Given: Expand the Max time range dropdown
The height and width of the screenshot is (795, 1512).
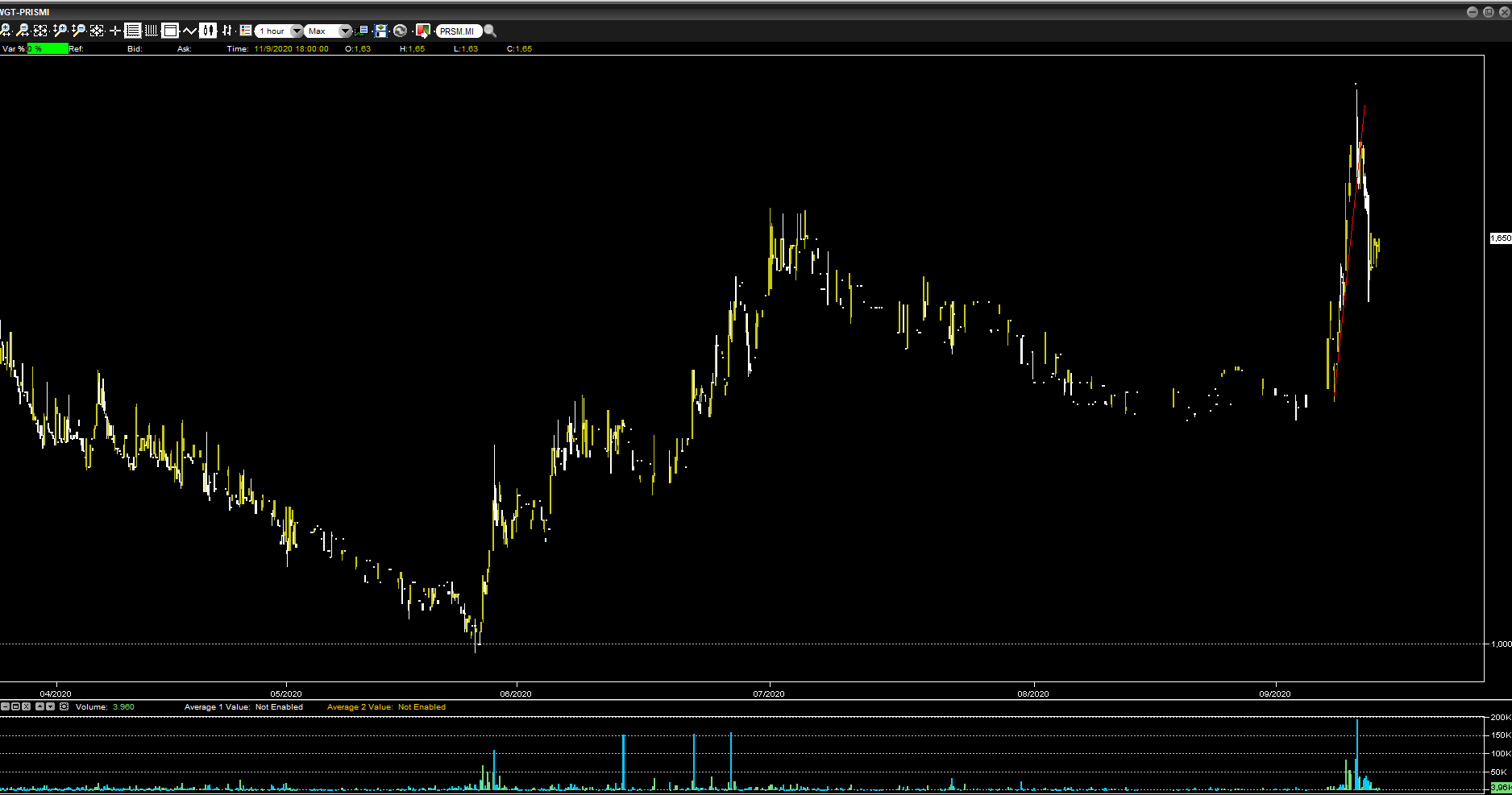Looking at the screenshot, I should coord(345,31).
